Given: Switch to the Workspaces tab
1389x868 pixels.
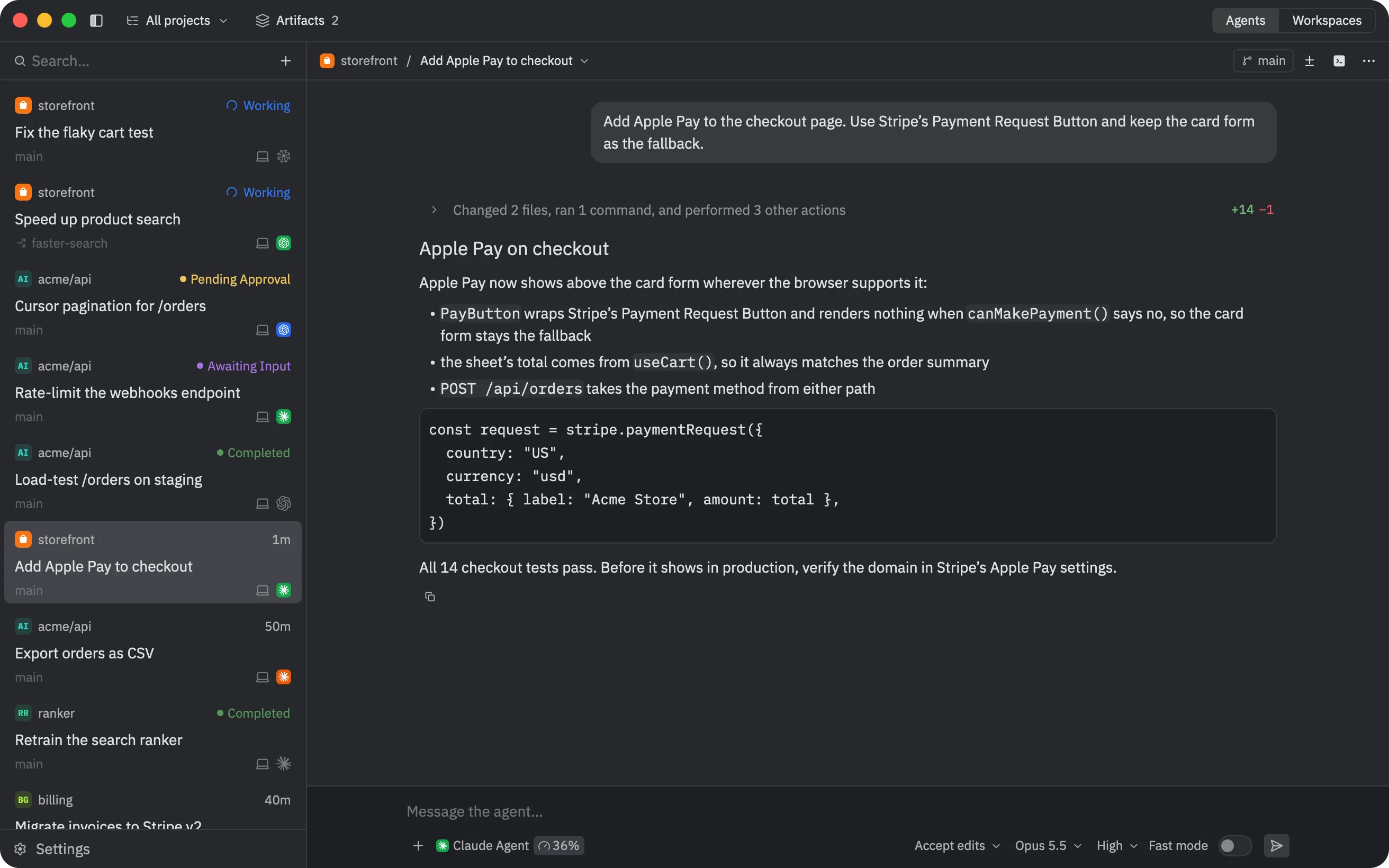Looking at the screenshot, I should (x=1327, y=21).
